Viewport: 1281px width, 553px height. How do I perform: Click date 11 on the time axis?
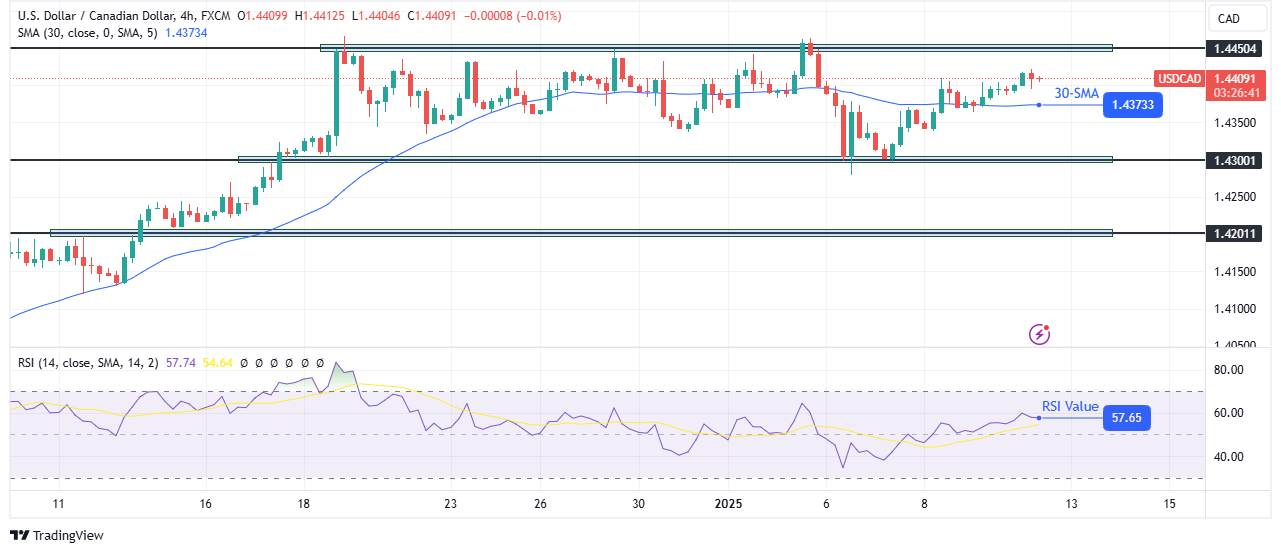tap(58, 505)
